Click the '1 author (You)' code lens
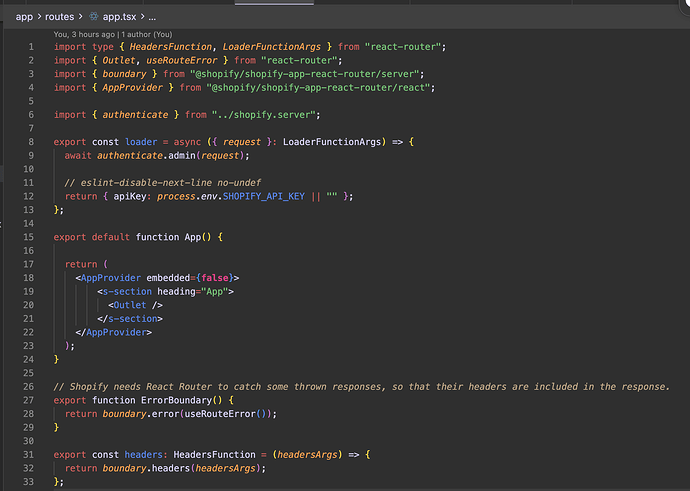Image resolution: width=690 pixels, height=491 pixels. tap(147, 34)
